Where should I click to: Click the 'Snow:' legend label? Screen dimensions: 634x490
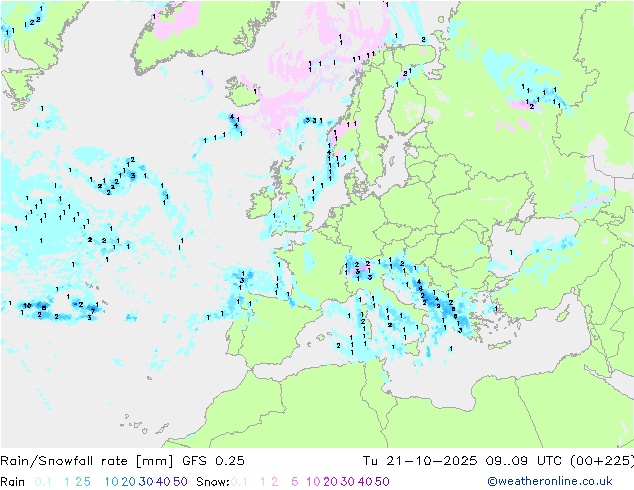click(213, 482)
